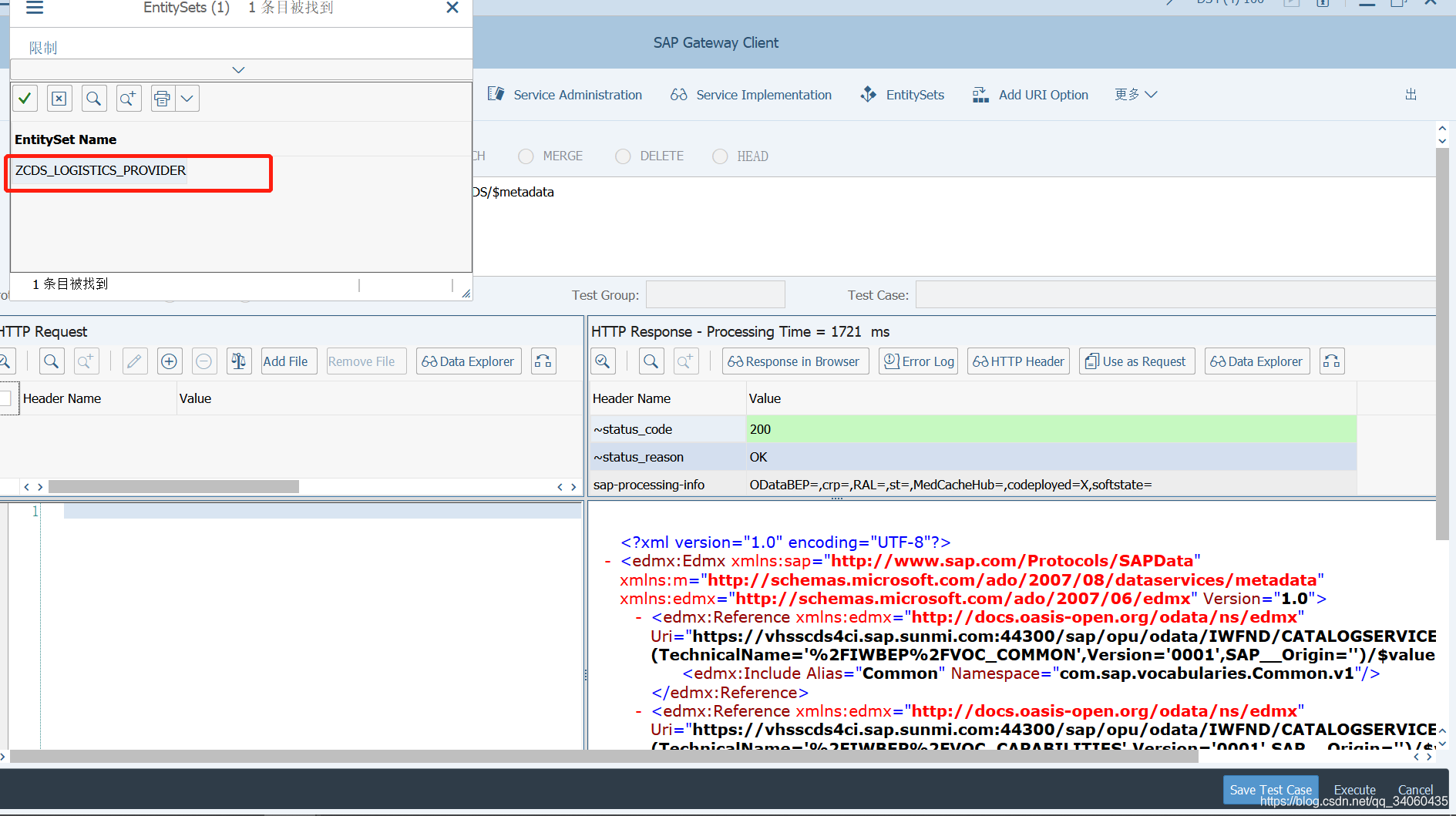The height and width of the screenshot is (816, 1456).
Task: Click Cancel button in footer
Action: [1415, 790]
